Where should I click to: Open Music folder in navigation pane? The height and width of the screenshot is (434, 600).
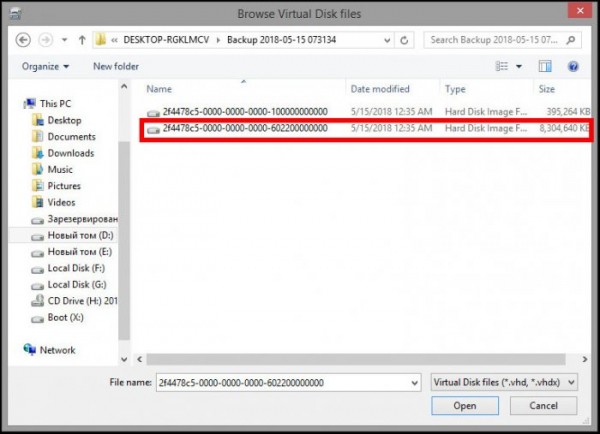[x=52, y=170]
